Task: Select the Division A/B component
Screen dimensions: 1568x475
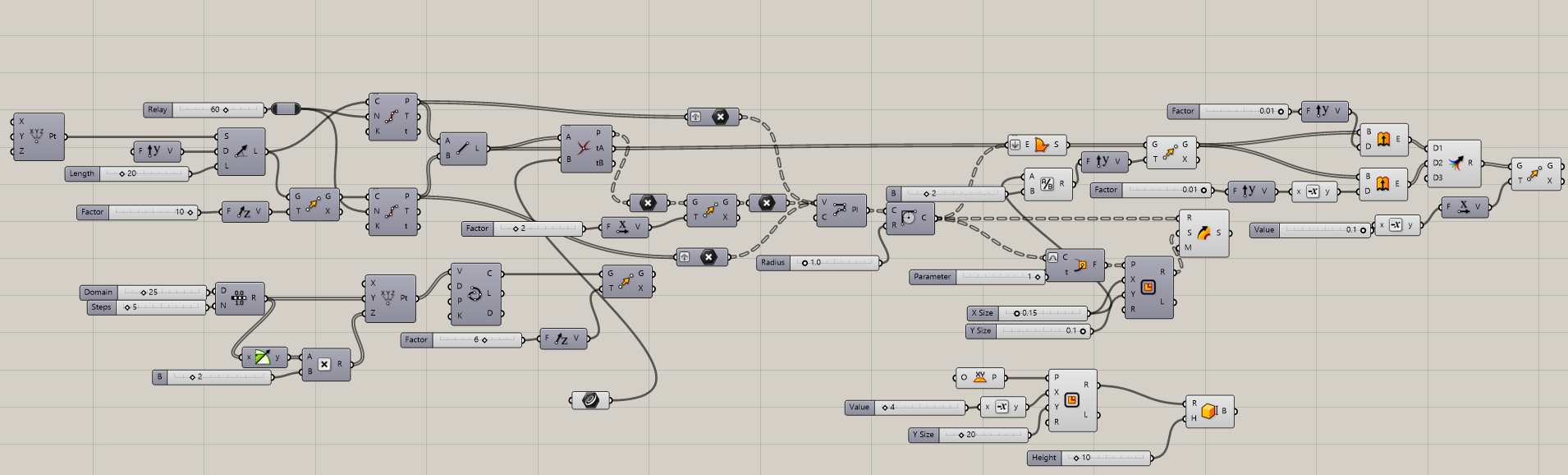Action: (x=1047, y=184)
